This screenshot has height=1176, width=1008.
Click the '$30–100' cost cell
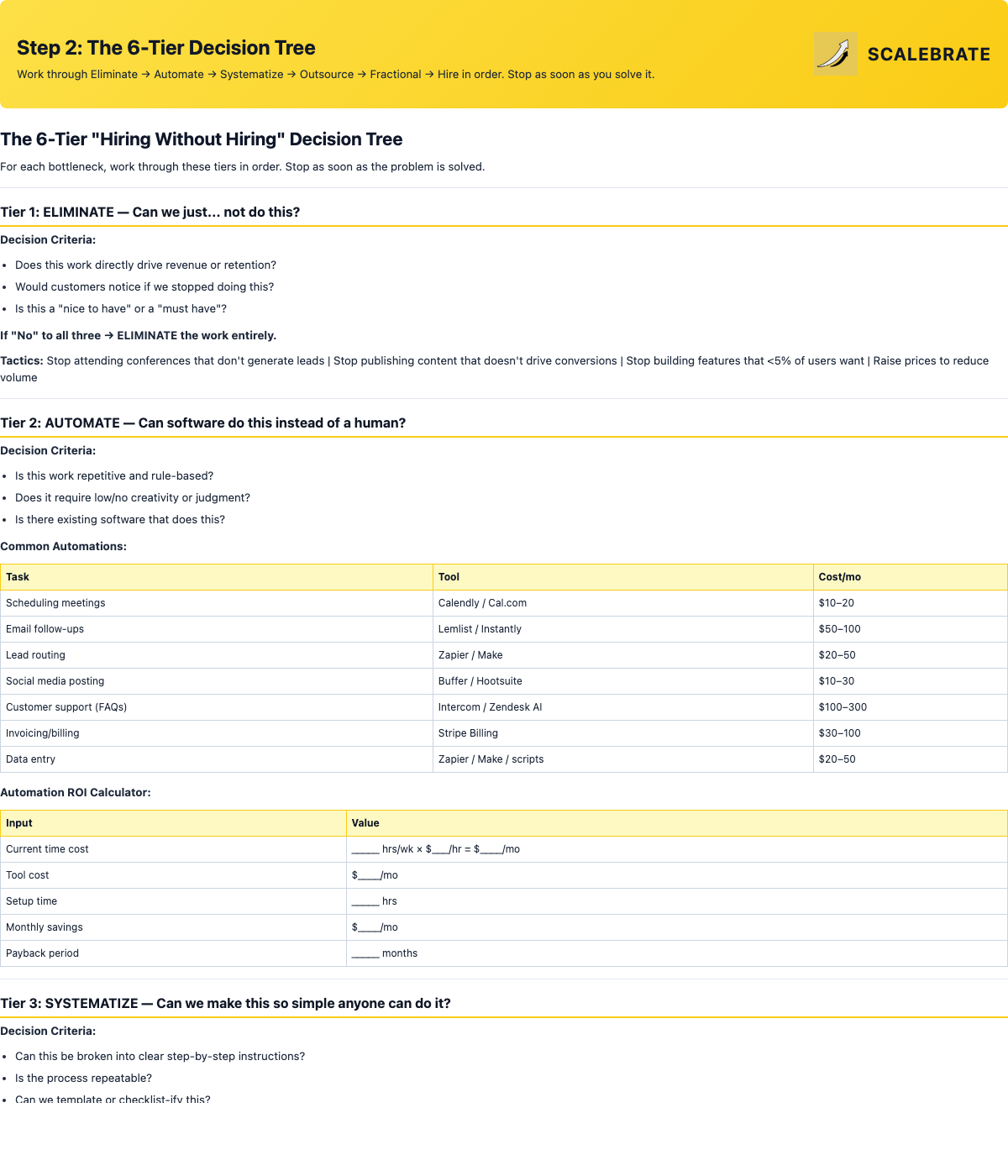coord(910,733)
